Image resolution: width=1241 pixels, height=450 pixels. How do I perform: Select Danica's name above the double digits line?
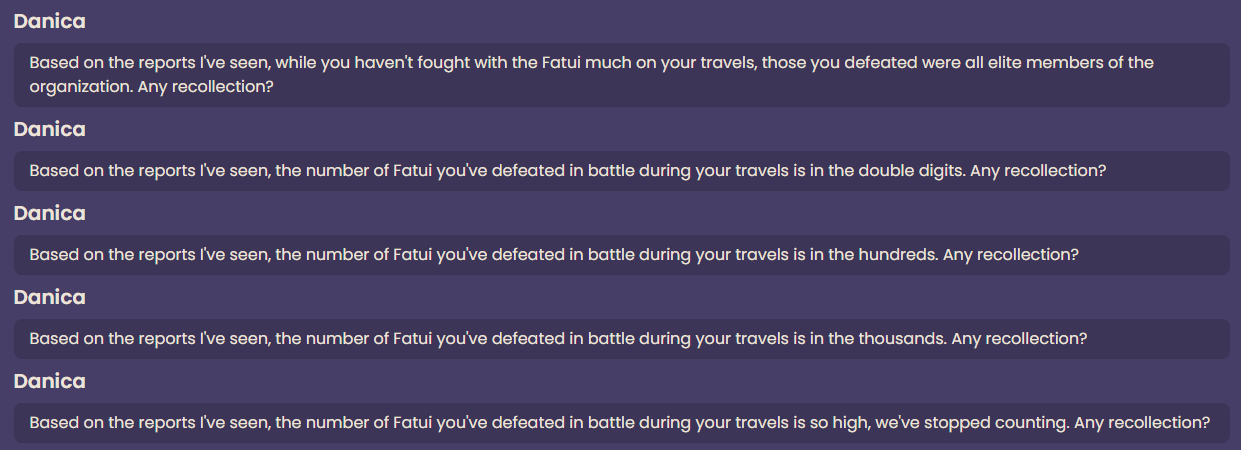click(50, 129)
